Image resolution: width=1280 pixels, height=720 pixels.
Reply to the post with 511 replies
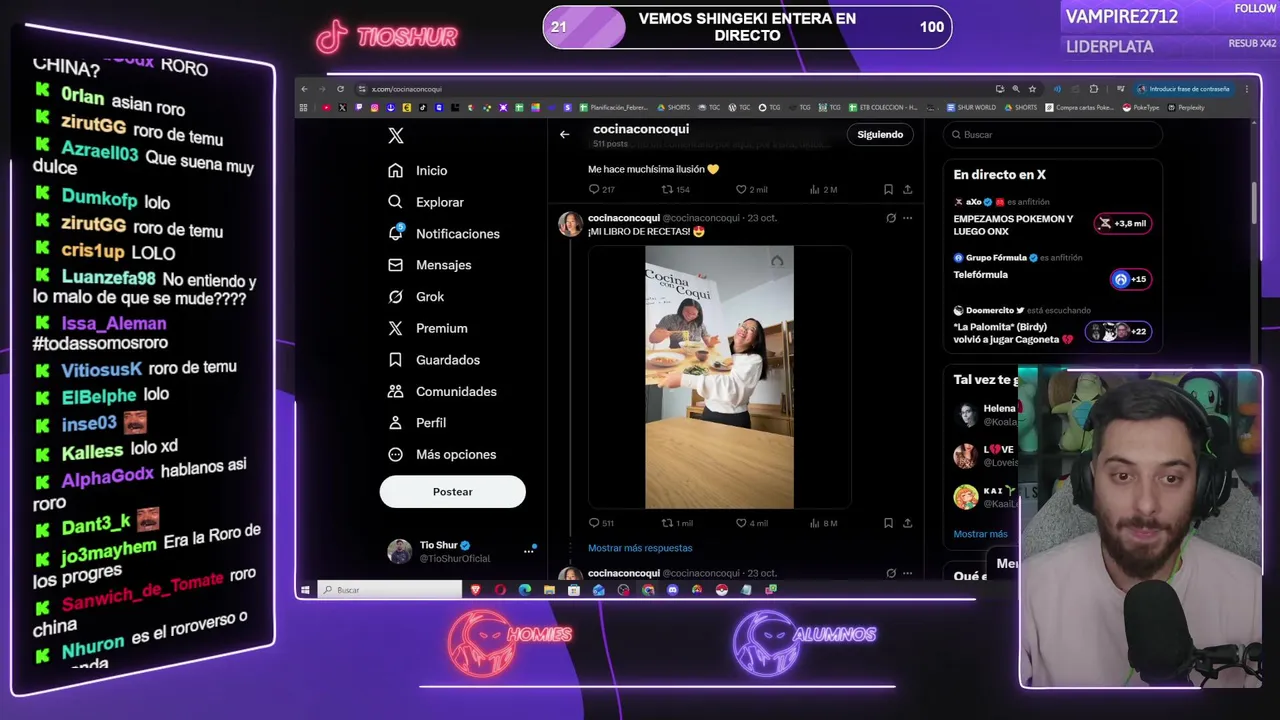[x=601, y=523]
